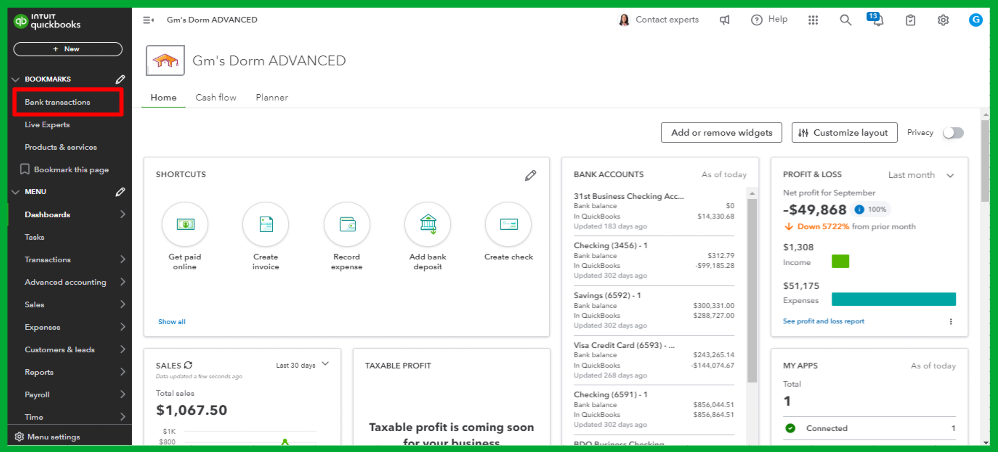Toggle the Privacy switch
Image resolution: width=998 pixels, height=452 pixels.
point(953,132)
